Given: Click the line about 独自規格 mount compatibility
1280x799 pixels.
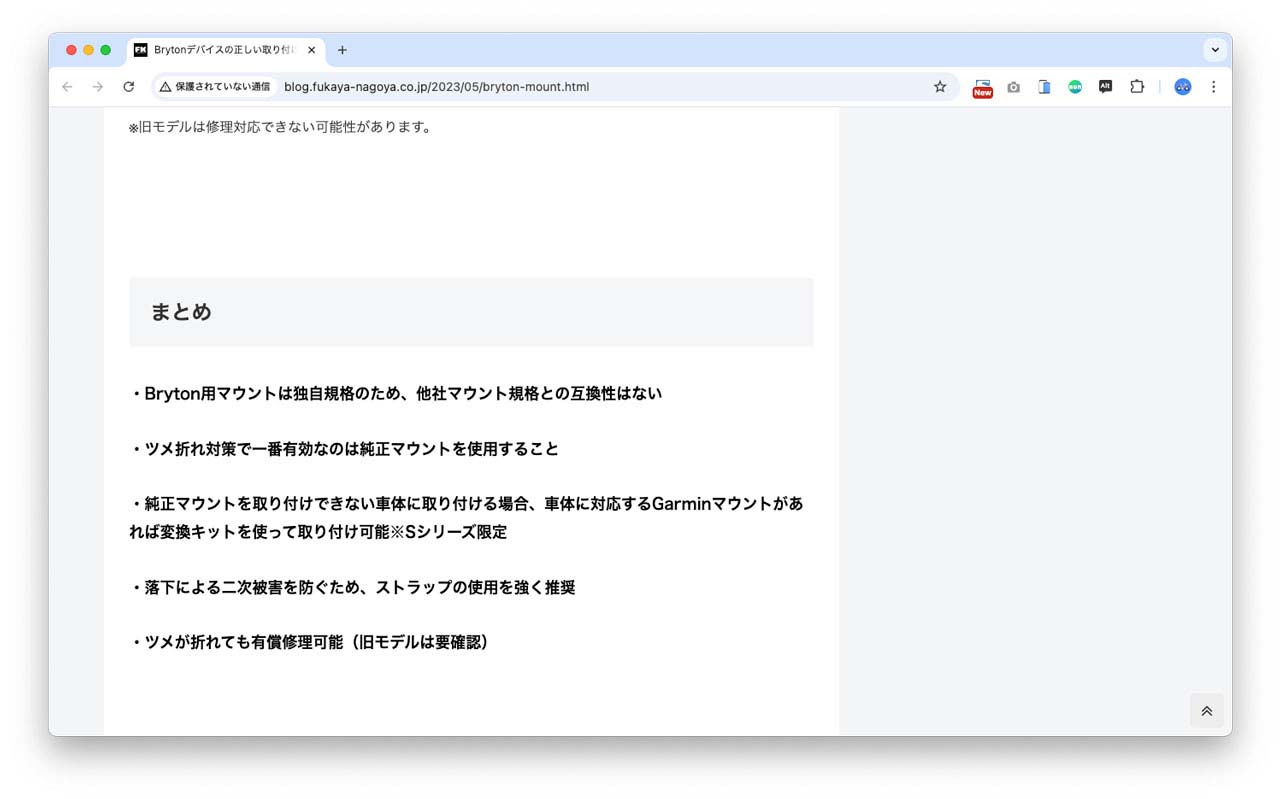Looking at the screenshot, I should (396, 394).
